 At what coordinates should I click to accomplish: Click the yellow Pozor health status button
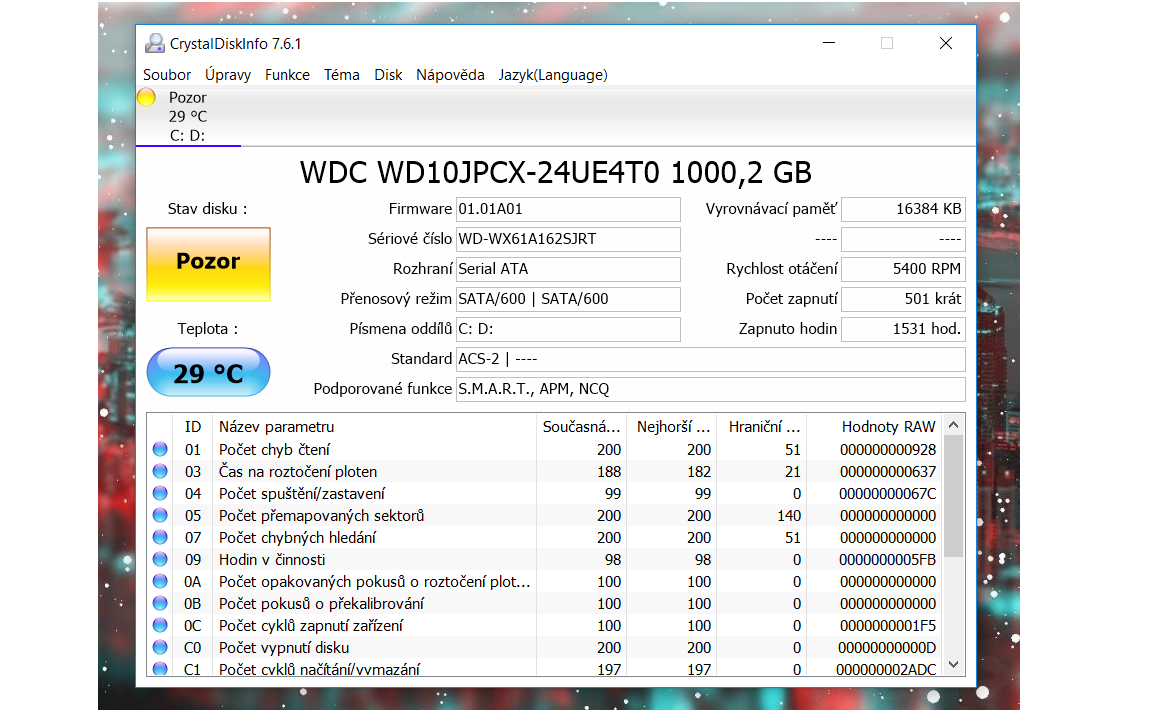click(208, 263)
